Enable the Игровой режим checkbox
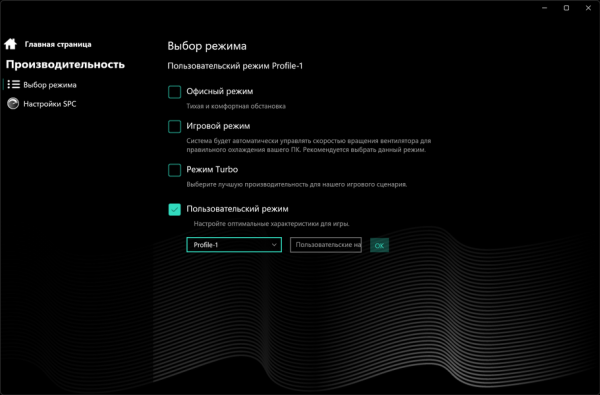The width and height of the screenshot is (600, 395). [174, 126]
